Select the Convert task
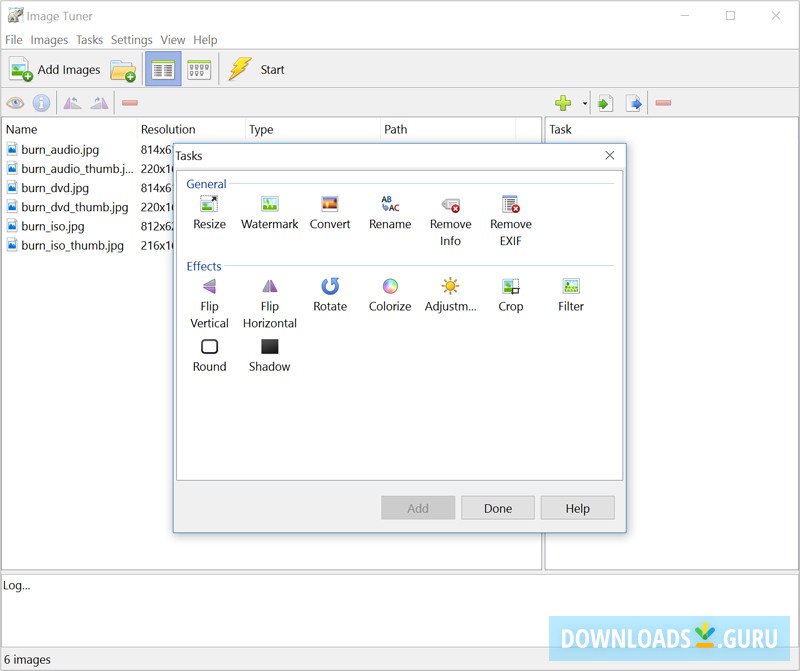Screen dimensions: 800x671 coord(330,213)
